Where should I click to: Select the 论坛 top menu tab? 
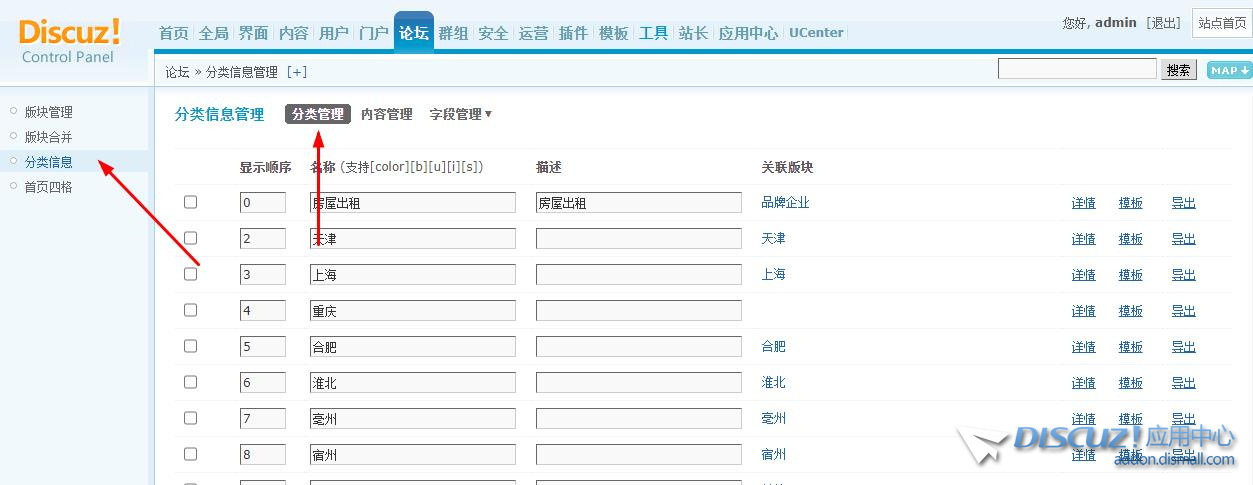414,32
